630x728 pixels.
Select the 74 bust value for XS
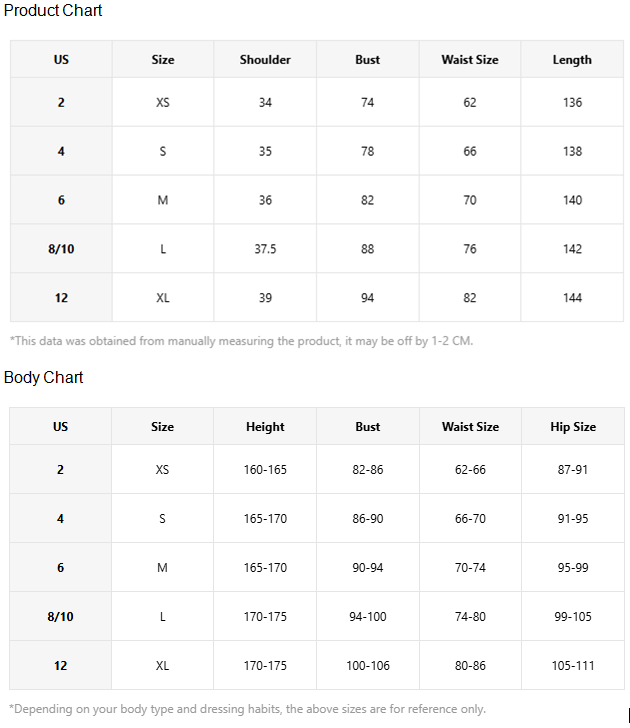tap(368, 102)
